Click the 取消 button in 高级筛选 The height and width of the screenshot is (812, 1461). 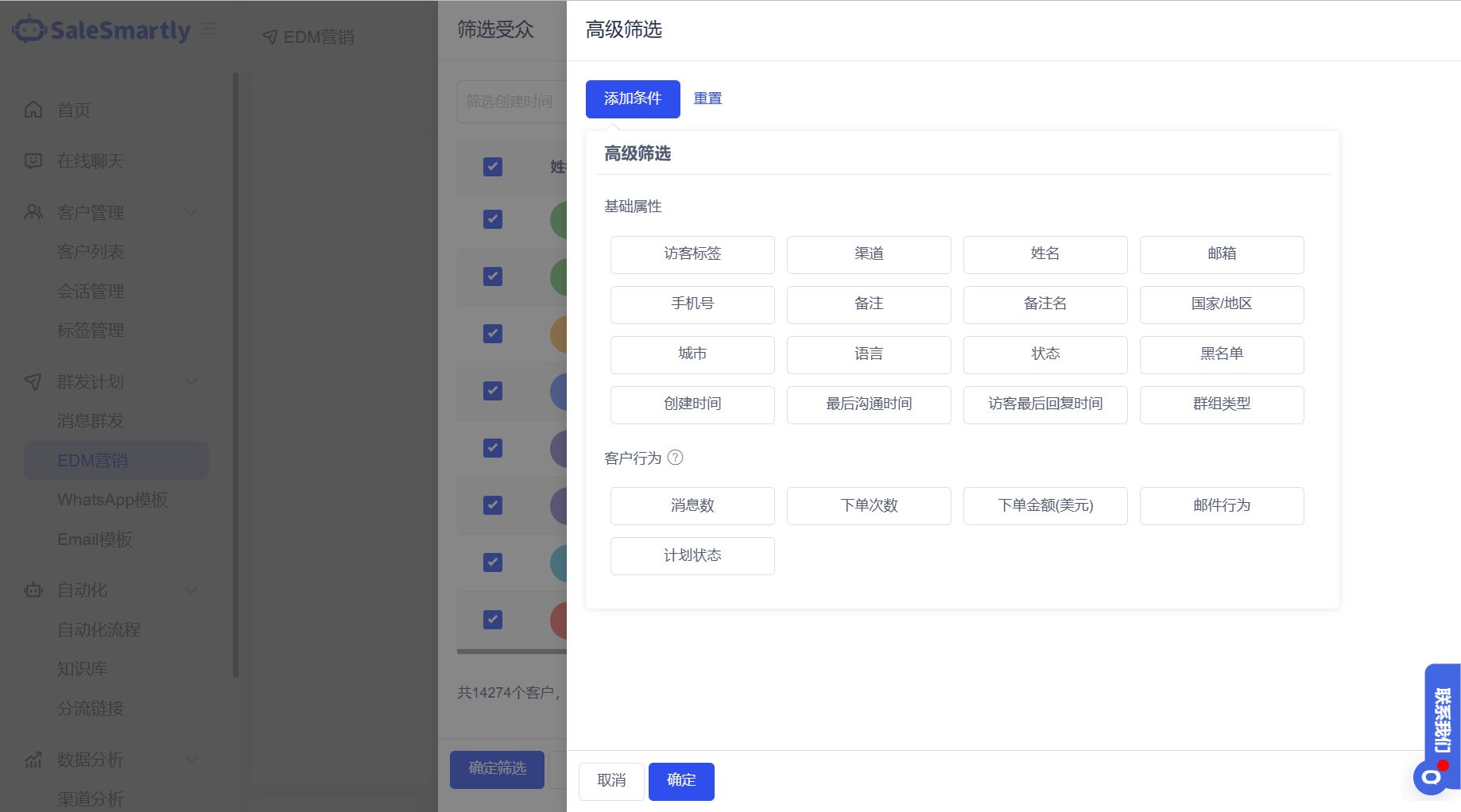pyautogui.click(x=611, y=781)
